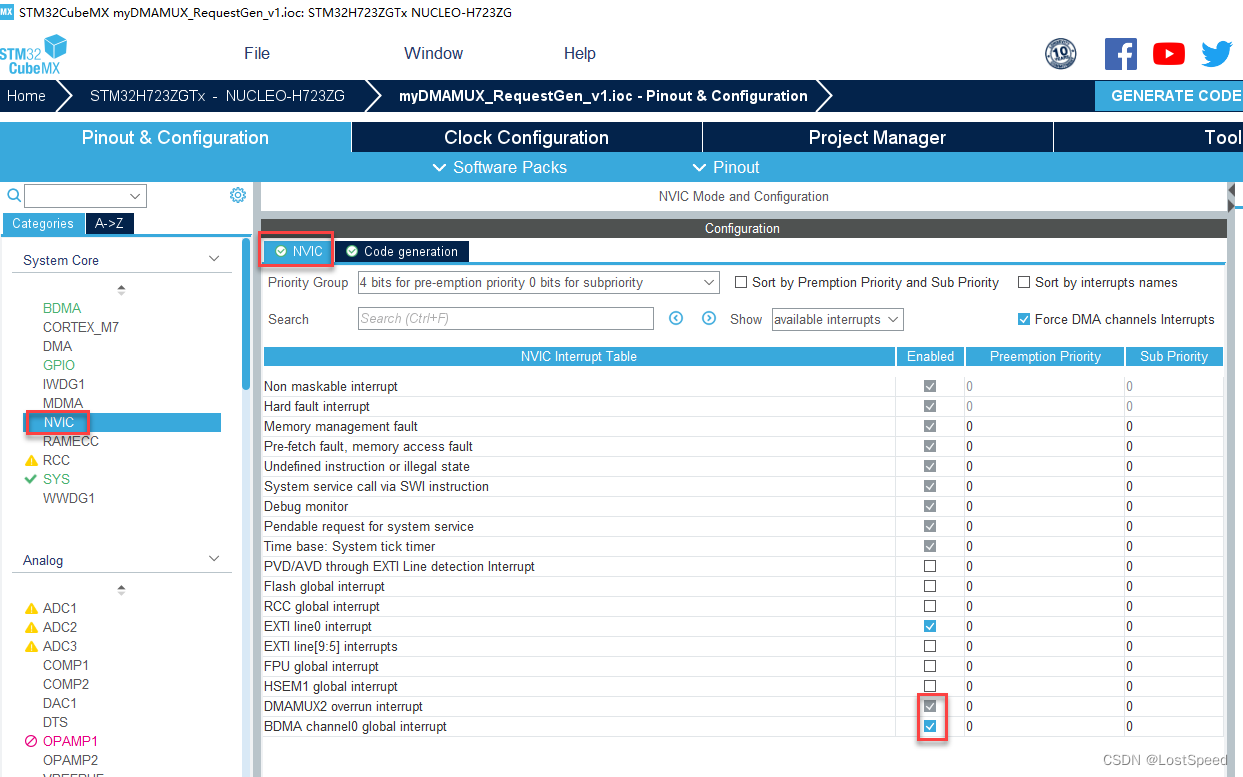Click the warning icon beside ADC2
Screen dimensions: 1243x777
31,627
